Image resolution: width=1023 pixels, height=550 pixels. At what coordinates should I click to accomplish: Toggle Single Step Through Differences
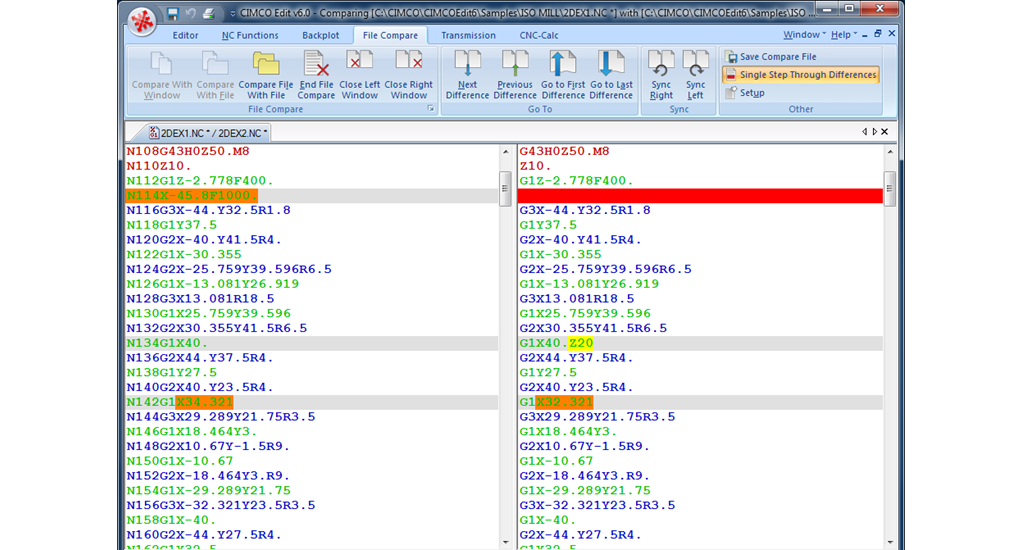tap(800, 75)
